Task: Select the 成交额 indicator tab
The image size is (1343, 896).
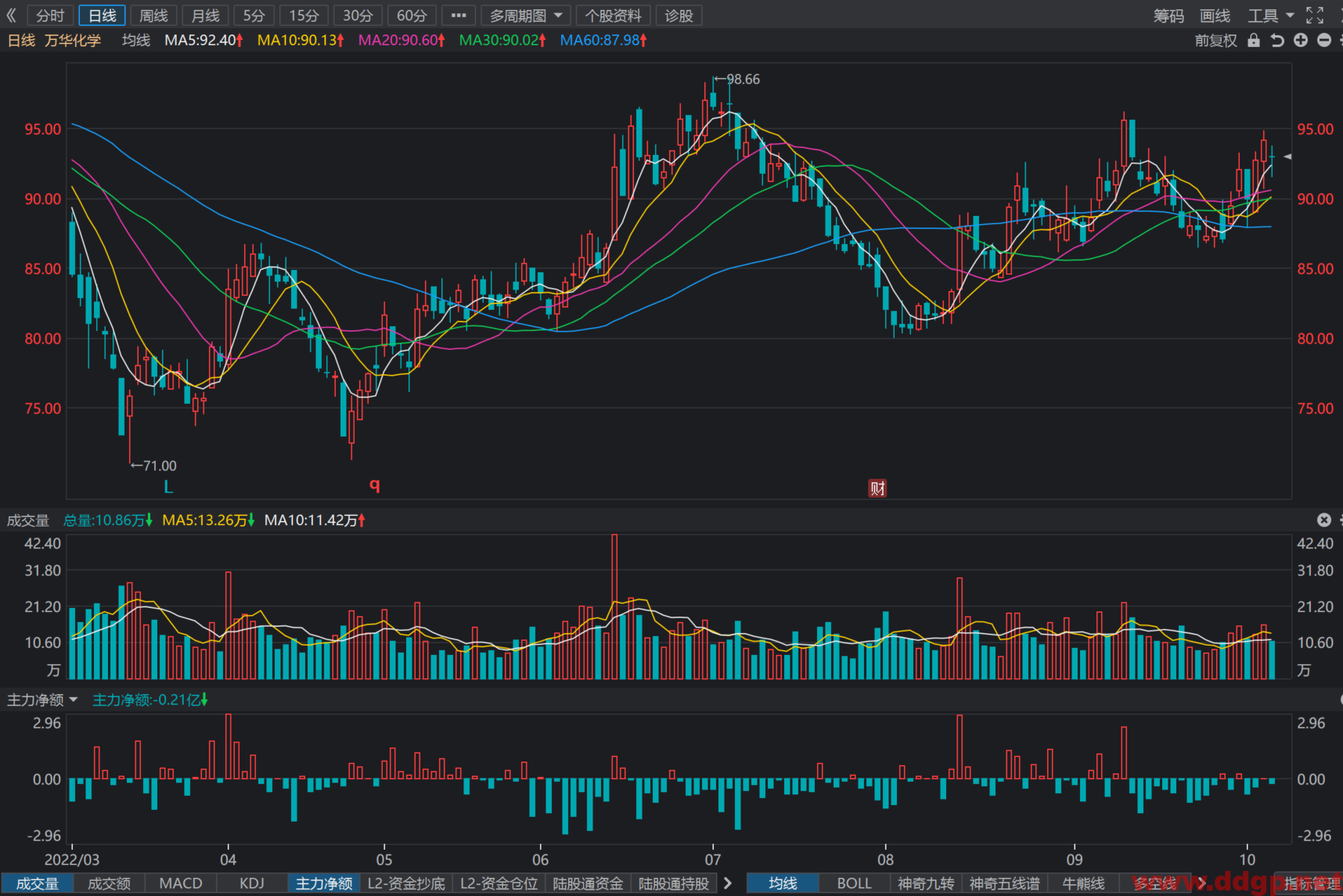Action: tap(109, 883)
